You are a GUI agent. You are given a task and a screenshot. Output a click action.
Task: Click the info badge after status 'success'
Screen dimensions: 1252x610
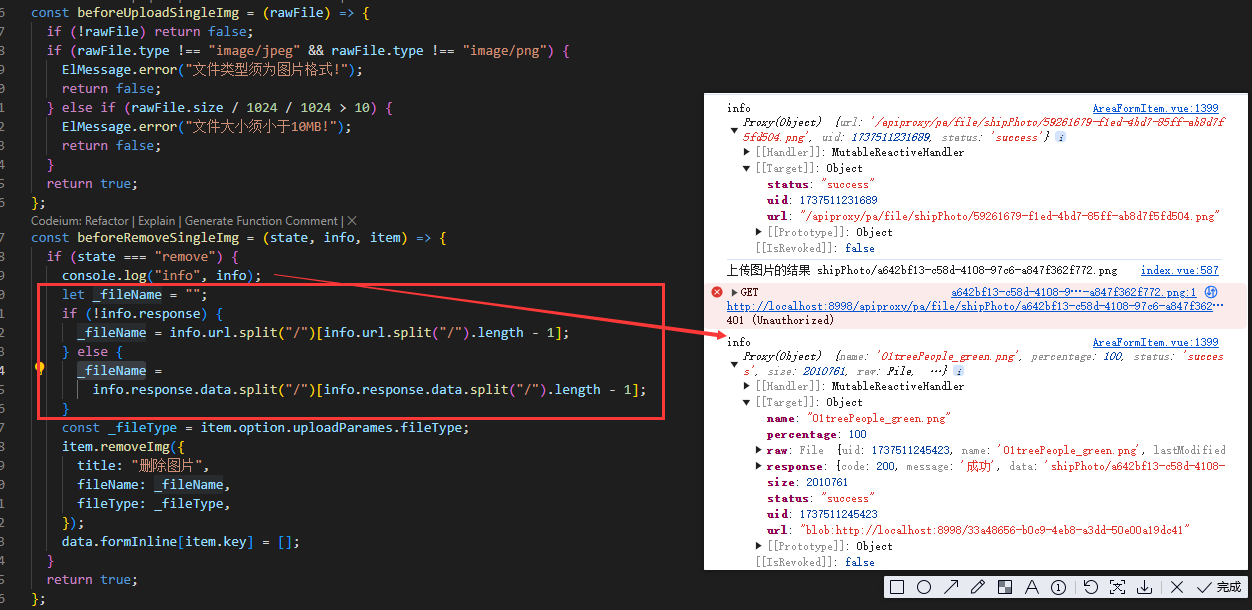coord(1060,137)
